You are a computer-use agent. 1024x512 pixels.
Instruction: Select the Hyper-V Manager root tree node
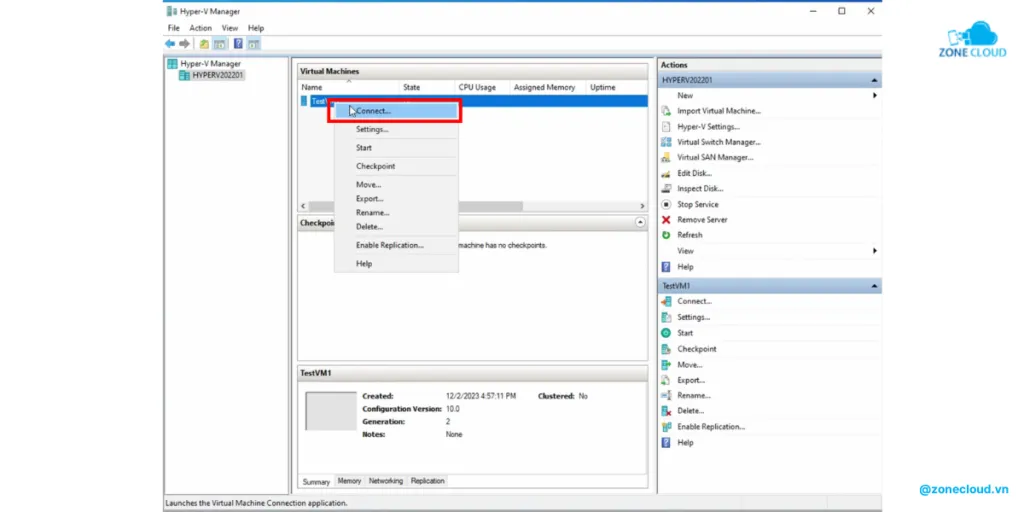pyautogui.click(x=210, y=63)
